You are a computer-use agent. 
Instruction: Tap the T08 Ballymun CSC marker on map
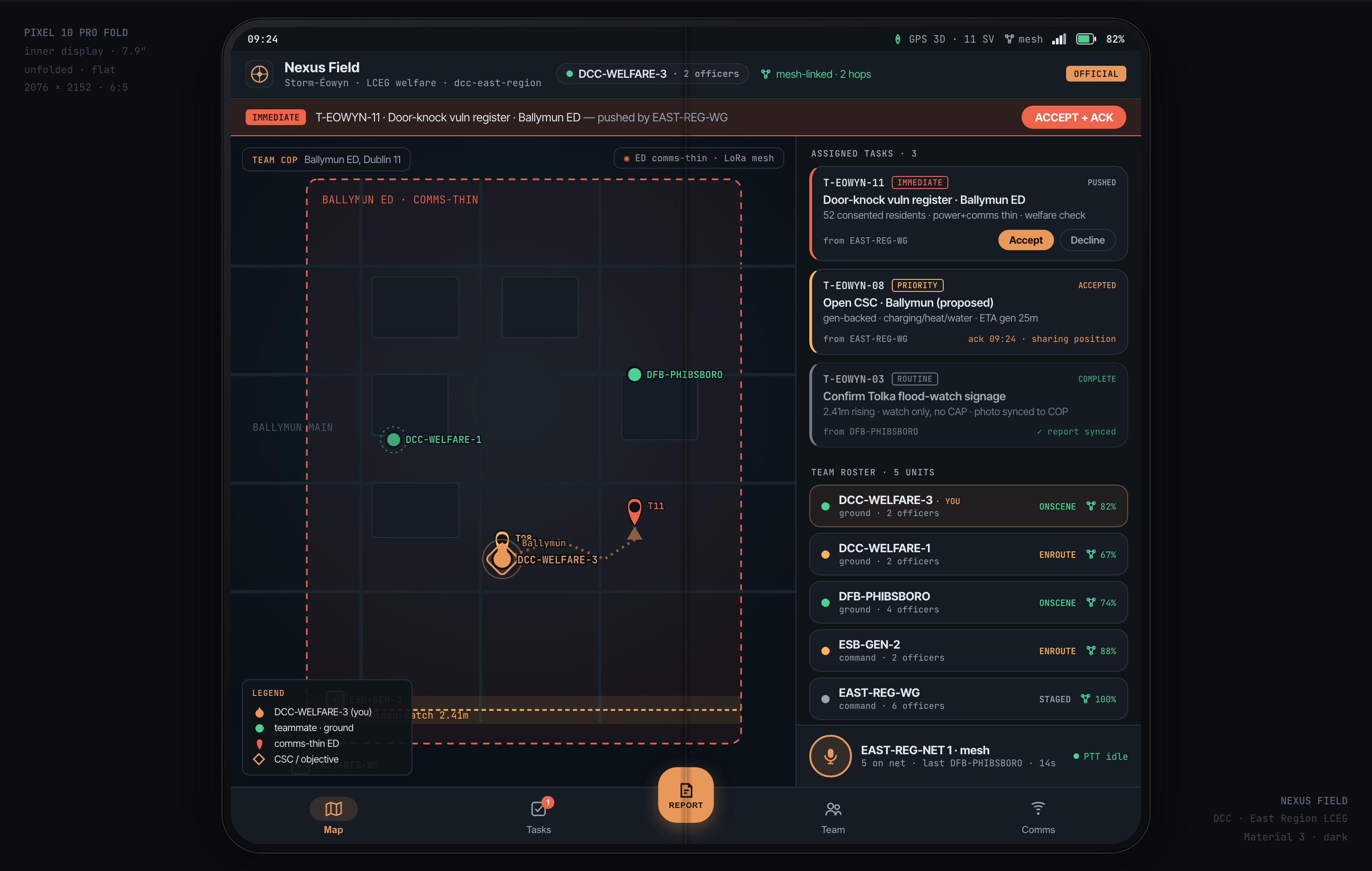point(502,539)
